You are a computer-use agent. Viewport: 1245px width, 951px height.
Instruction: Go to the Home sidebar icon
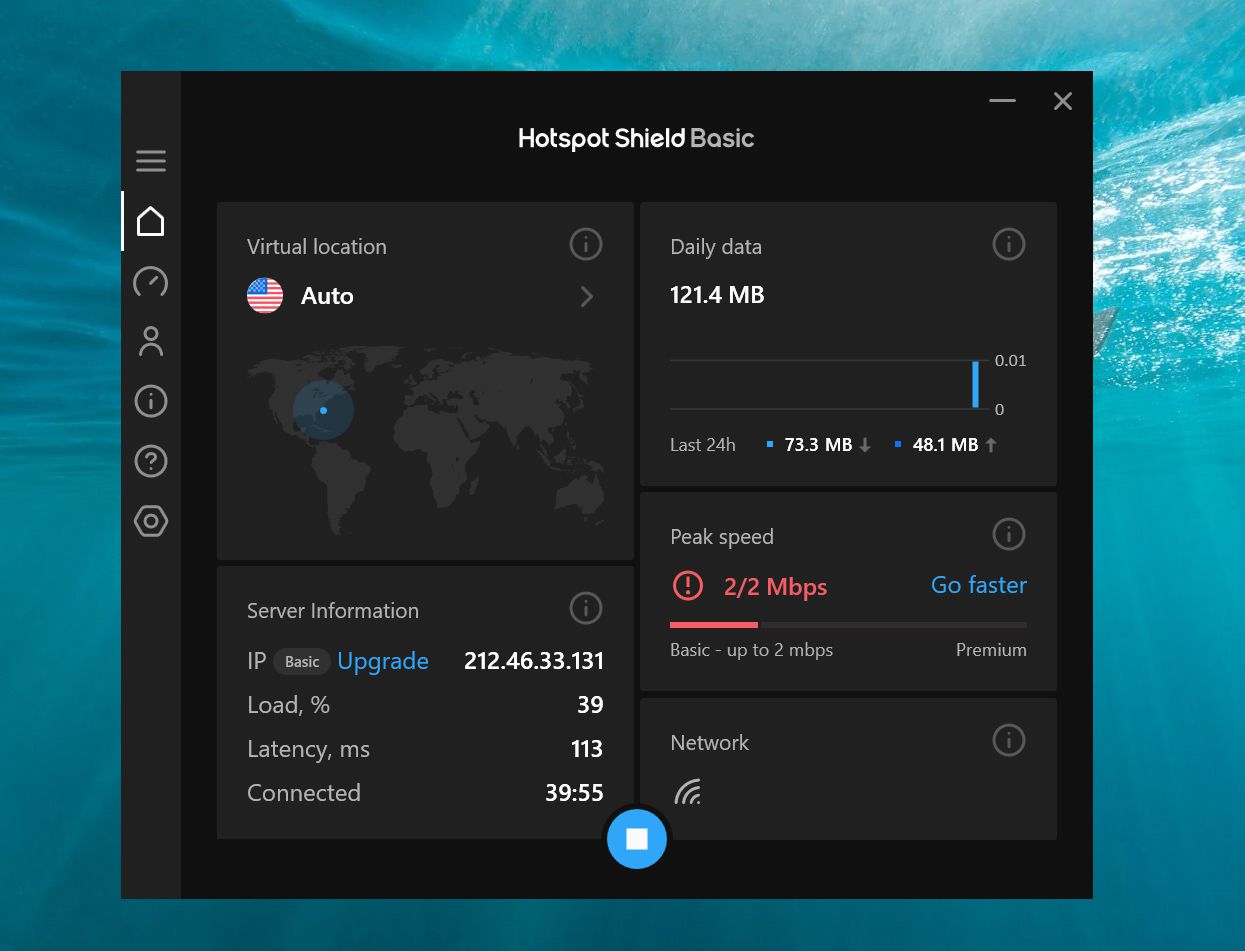[151, 221]
